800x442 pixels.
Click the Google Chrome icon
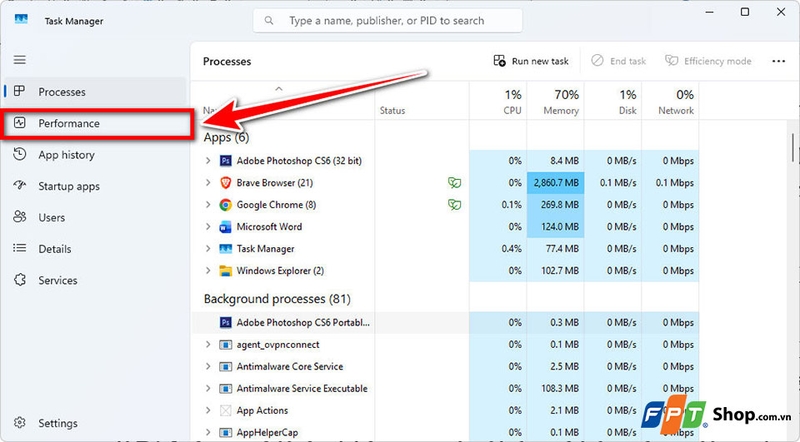pos(226,205)
